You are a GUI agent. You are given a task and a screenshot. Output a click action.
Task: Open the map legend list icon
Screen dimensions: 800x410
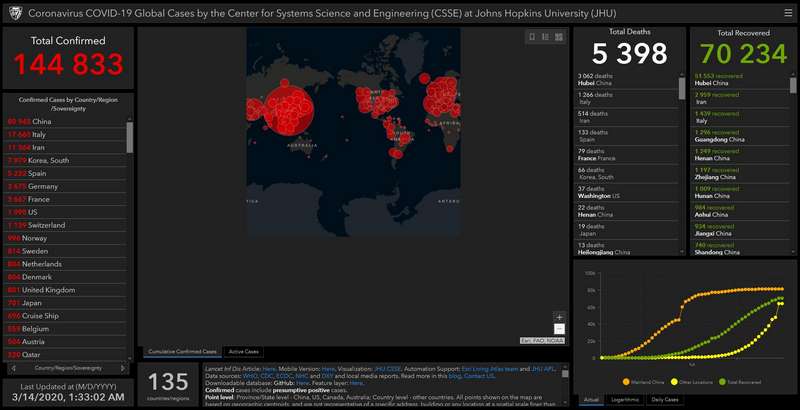click(545, 37)
